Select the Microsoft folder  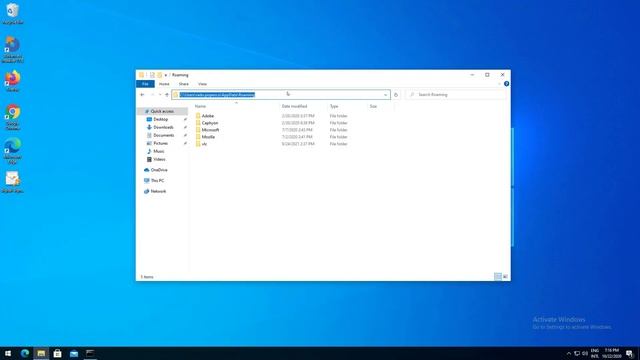tap(210, 130)
